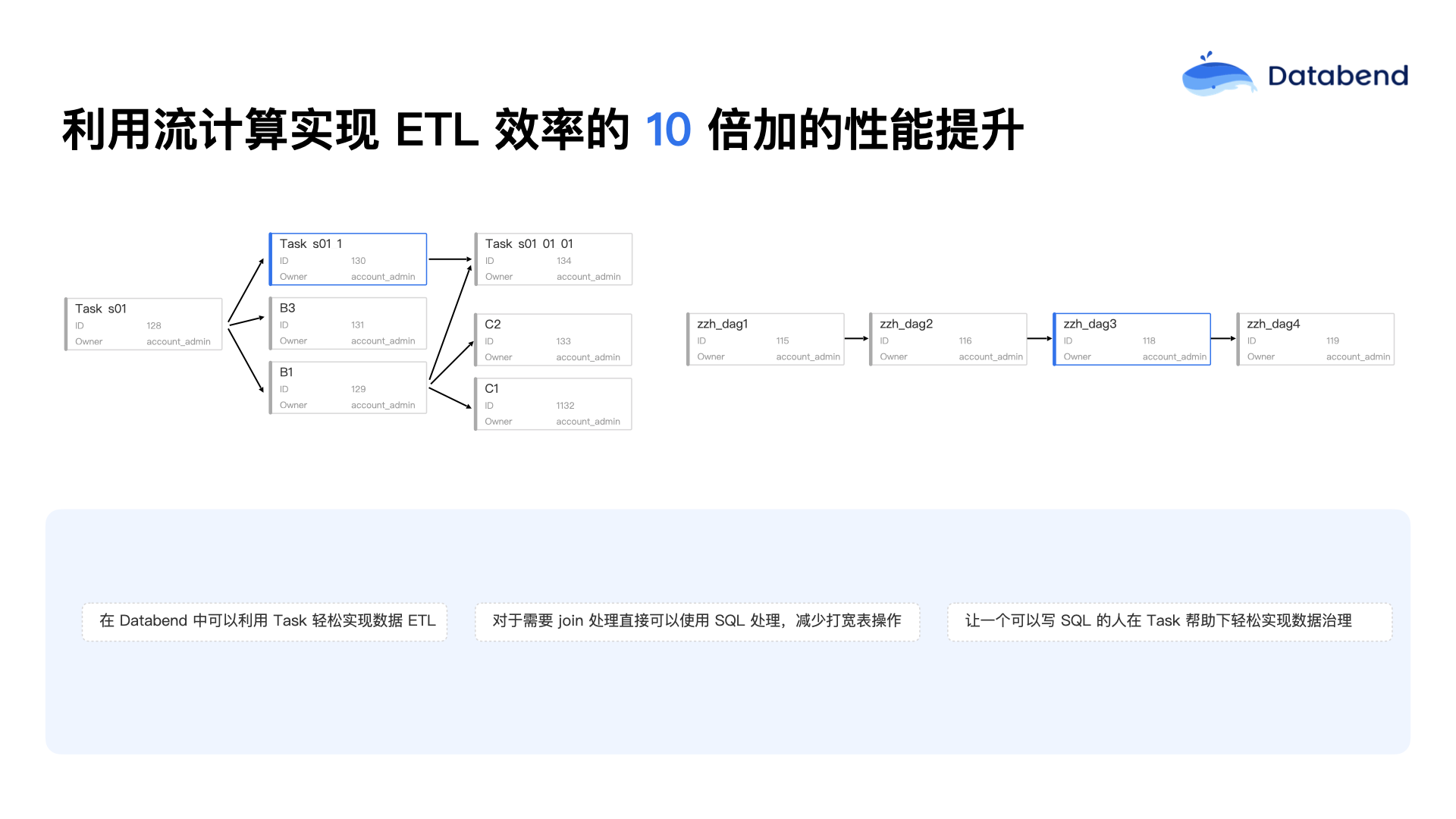
Task: Select the zzh_dag2 node
Action: (949, 339)
